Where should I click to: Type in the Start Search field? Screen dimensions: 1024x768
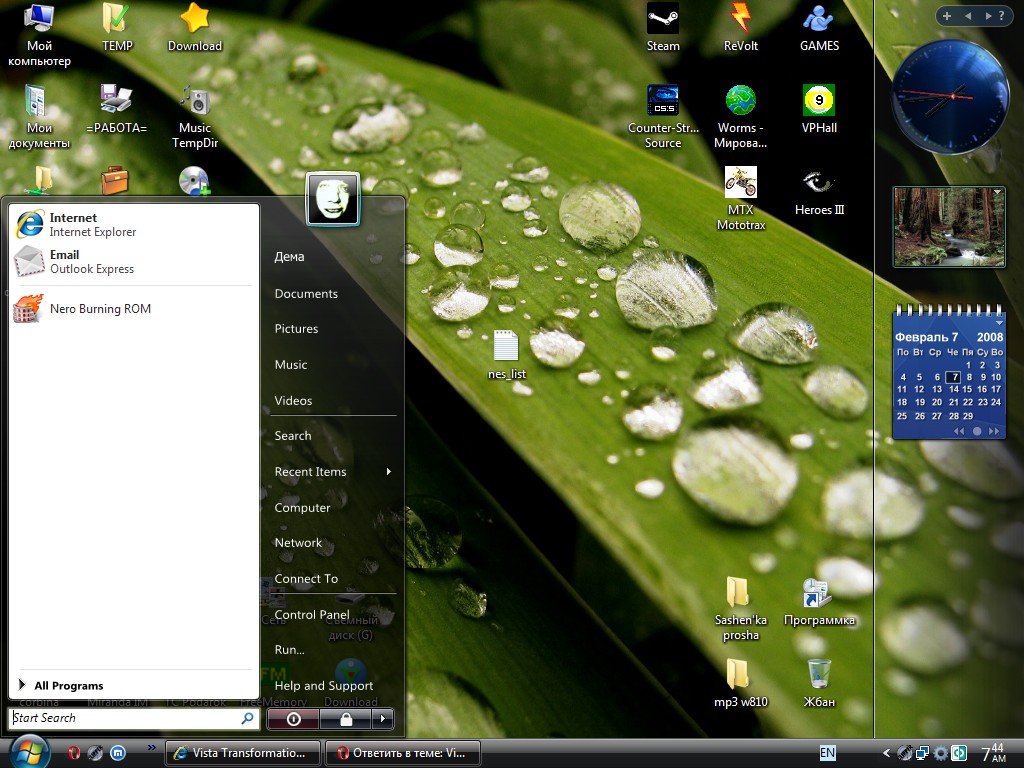(125, 718)
